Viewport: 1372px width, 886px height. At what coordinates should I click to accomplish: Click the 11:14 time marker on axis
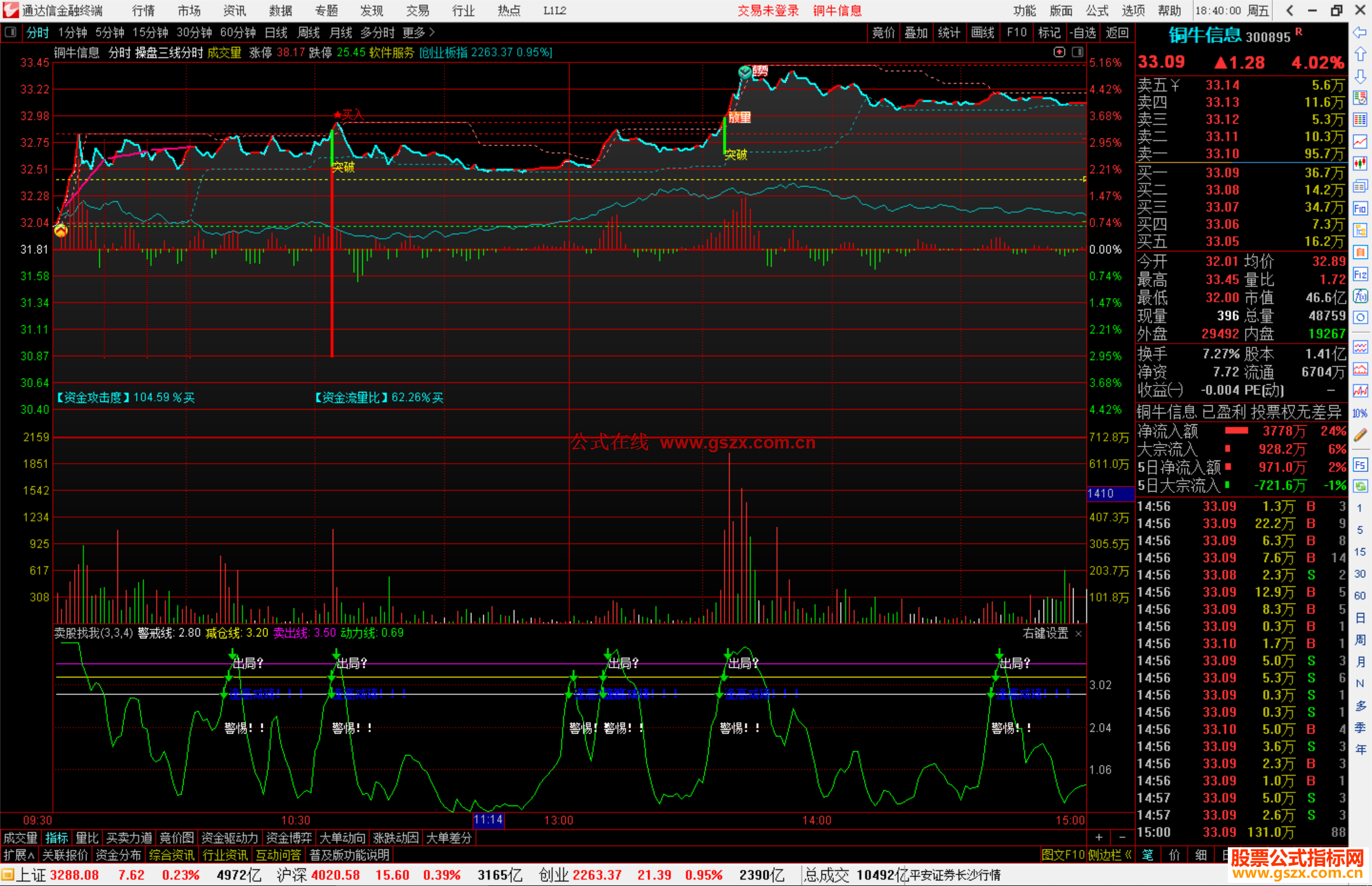(x=488, y=820)
